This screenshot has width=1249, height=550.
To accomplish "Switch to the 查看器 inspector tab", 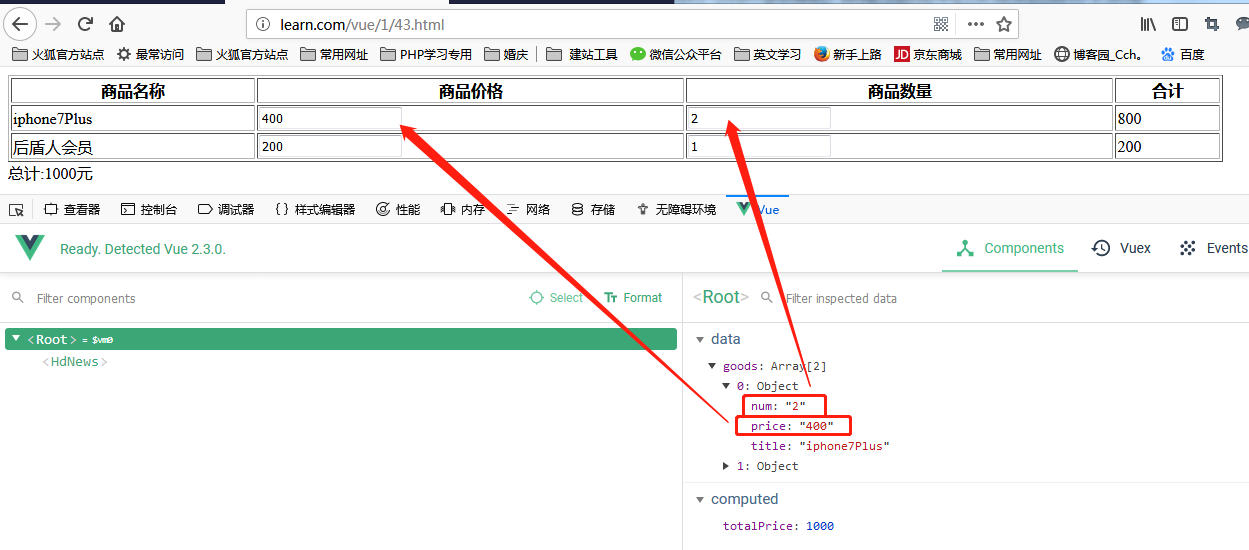I will click(x=72, y=209).
